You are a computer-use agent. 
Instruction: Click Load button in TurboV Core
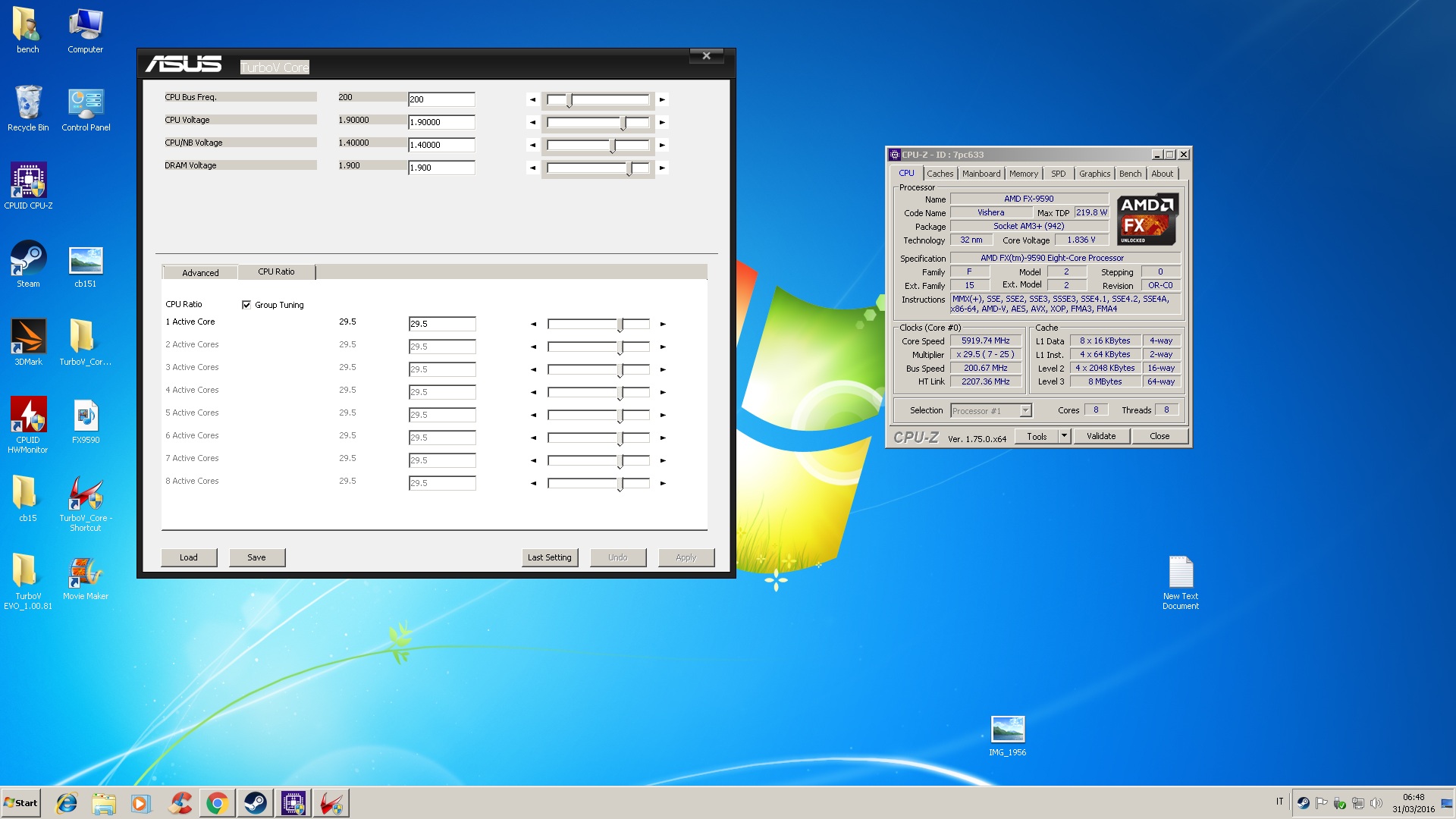(x=189, y=557)
